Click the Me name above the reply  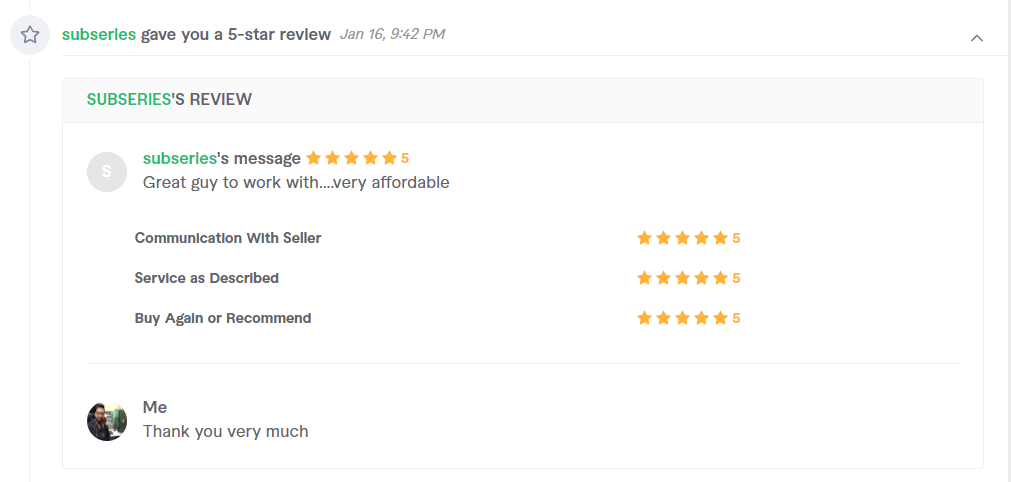[x=155, y=407]
